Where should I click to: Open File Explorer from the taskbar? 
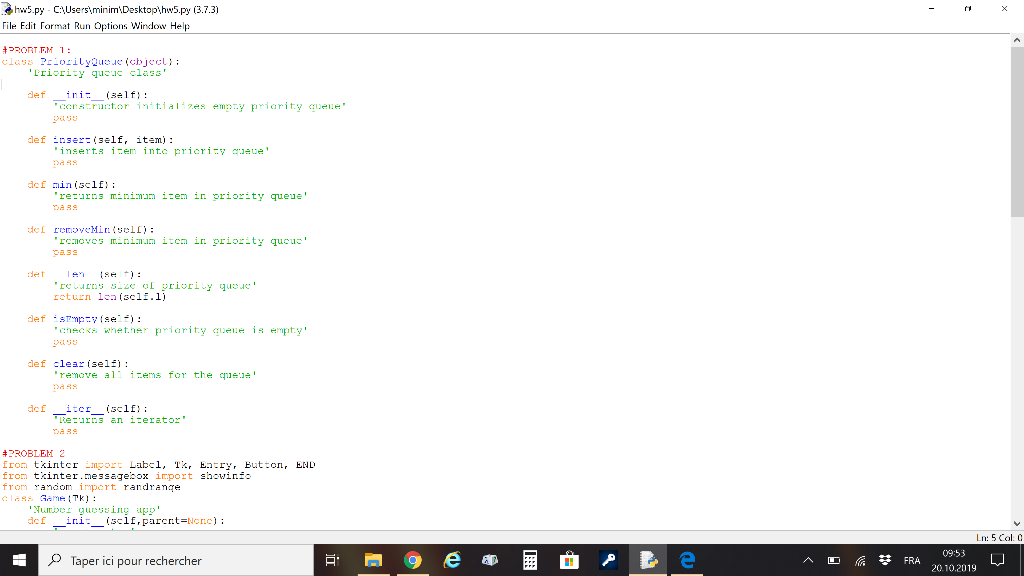coord(372,560)
